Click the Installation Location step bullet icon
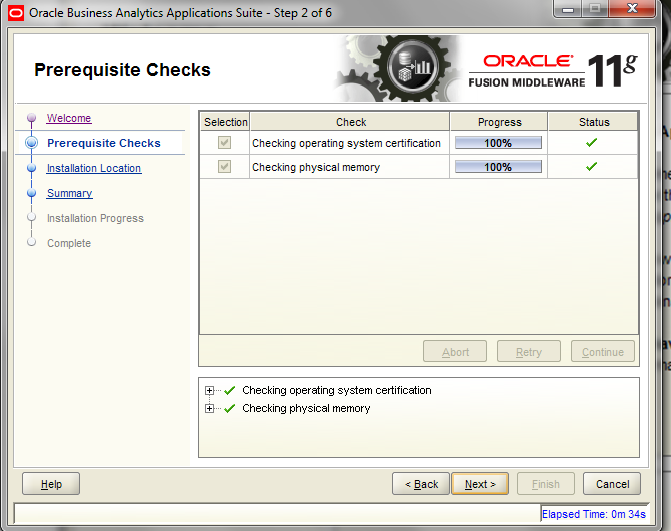The image size is (671, 531). coord(31,168)
